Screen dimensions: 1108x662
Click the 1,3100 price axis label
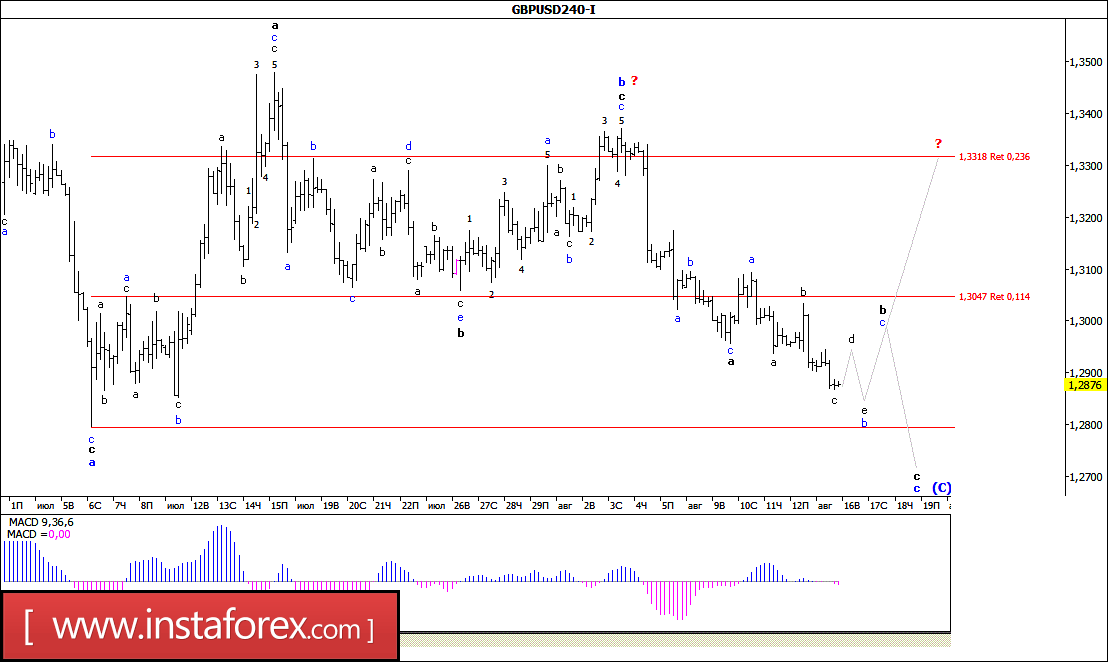point(1085,270)
